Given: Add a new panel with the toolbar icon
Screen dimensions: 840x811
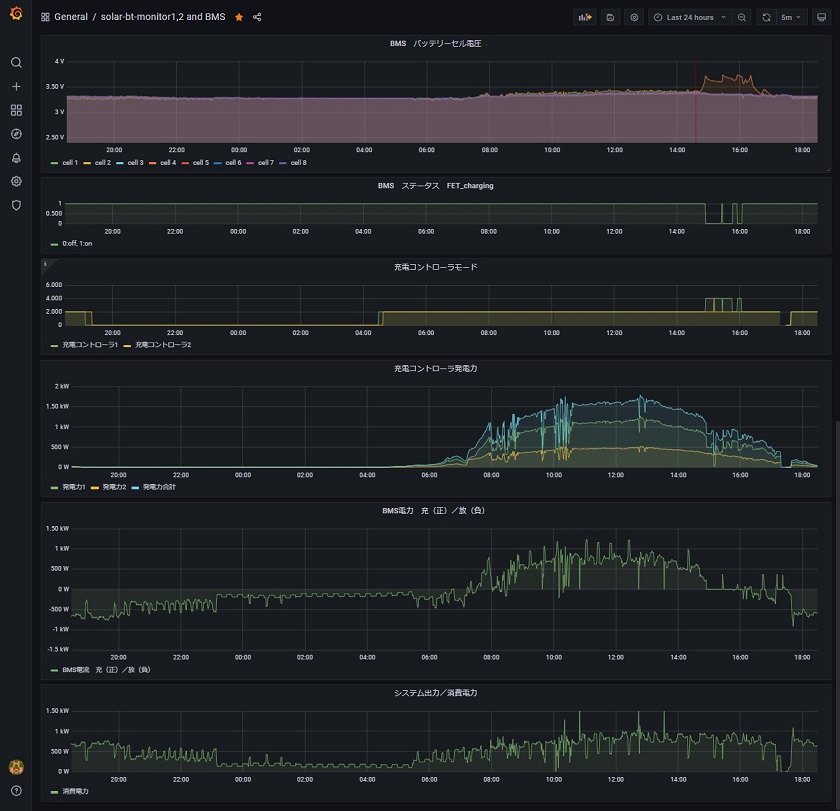Looking at the screenshot, I should pyautogui.click(x=584, y=17).
